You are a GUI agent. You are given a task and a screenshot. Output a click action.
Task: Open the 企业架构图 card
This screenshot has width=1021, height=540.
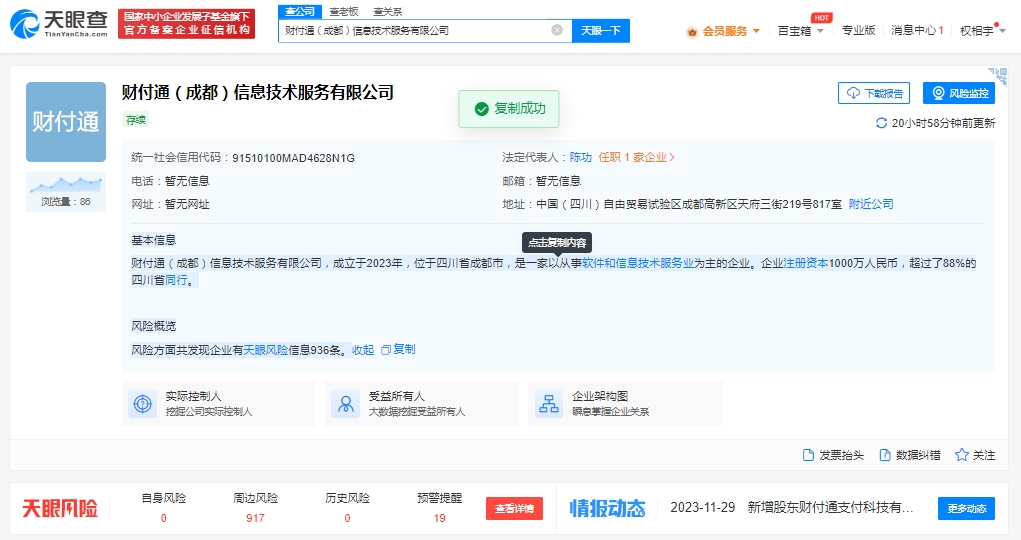coord(625,404)
